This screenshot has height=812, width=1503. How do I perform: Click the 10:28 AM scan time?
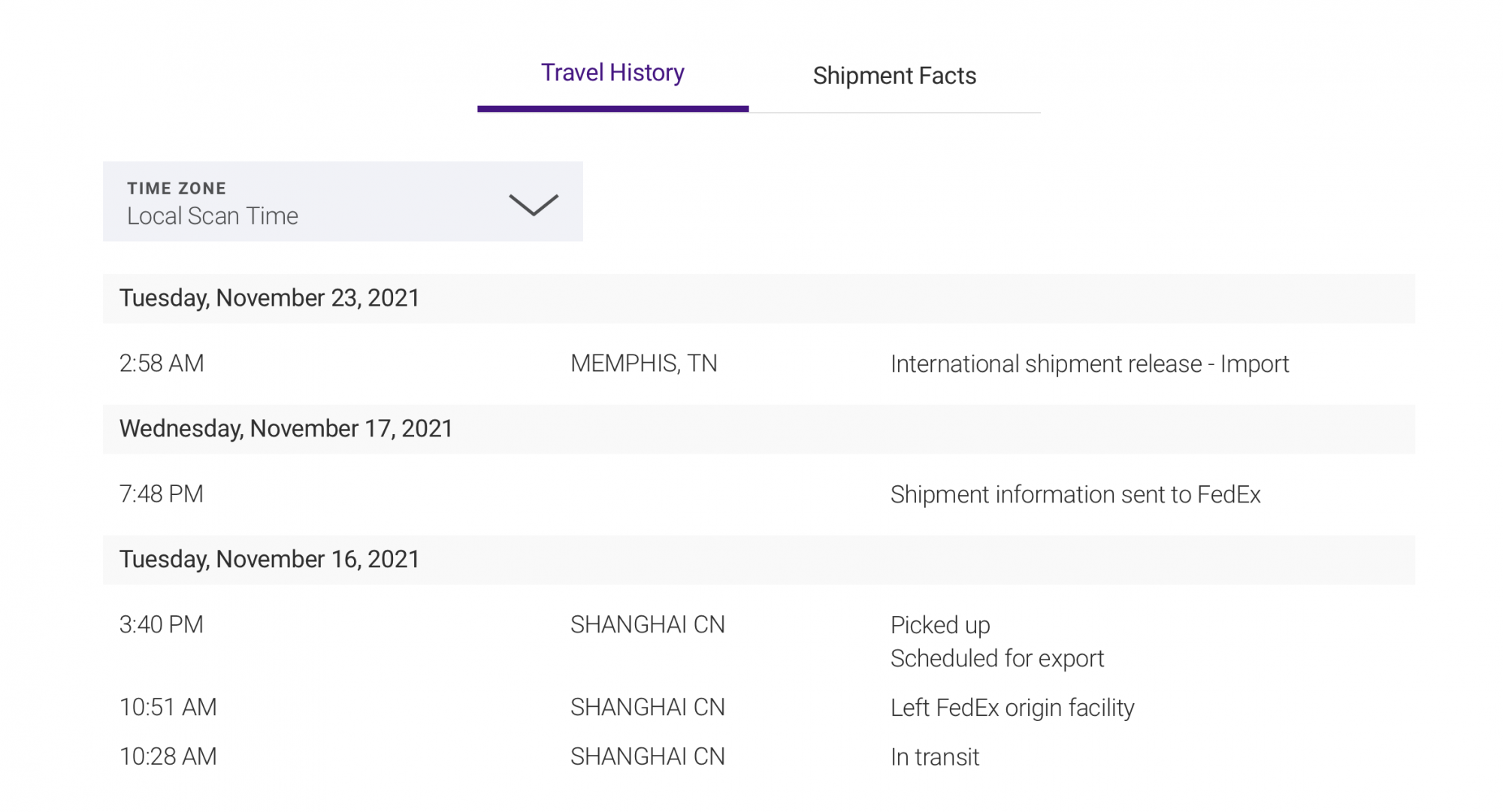click(x=168, y=756)
